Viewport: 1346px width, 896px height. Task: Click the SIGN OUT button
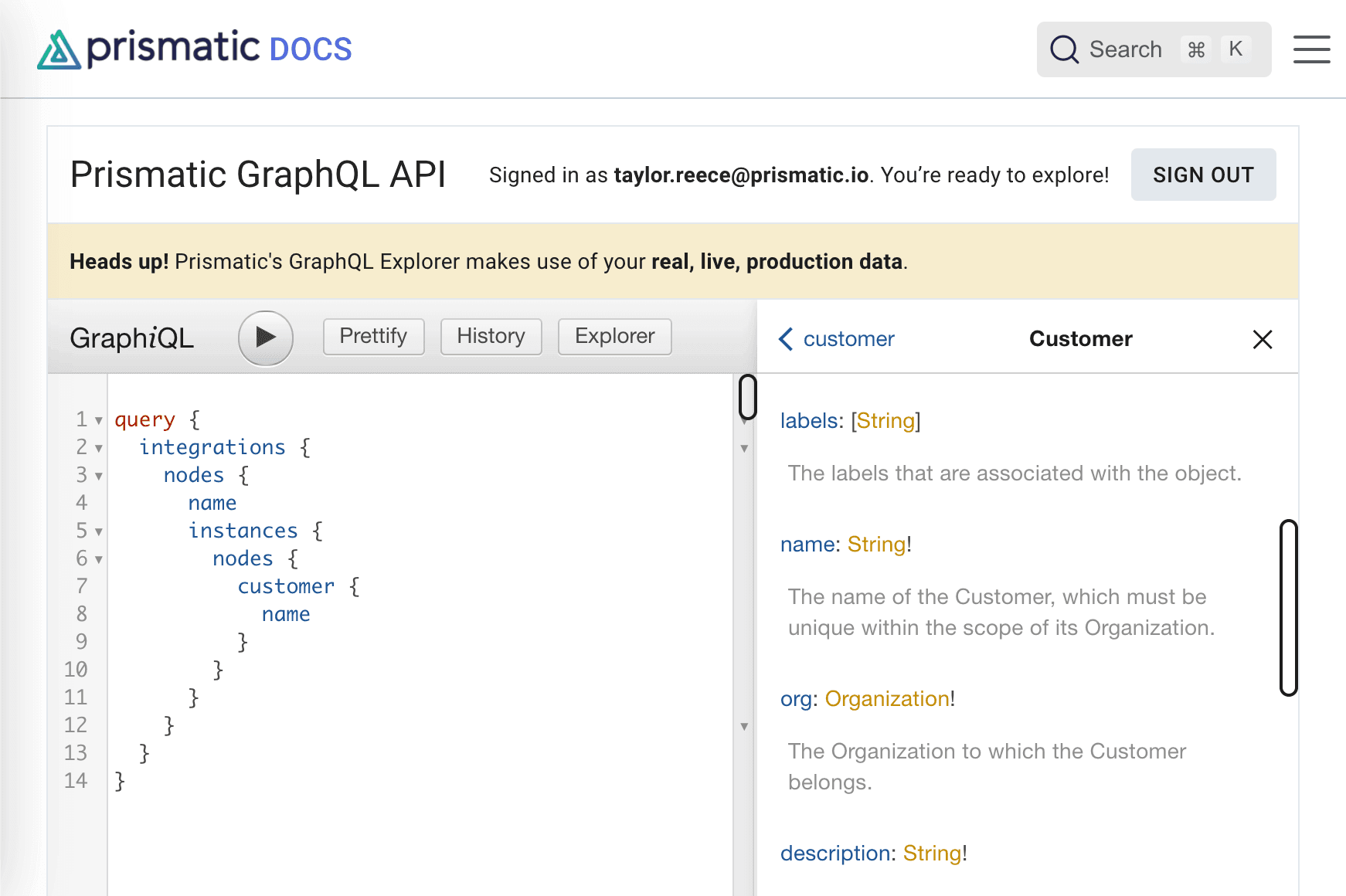pos(1203,175)
